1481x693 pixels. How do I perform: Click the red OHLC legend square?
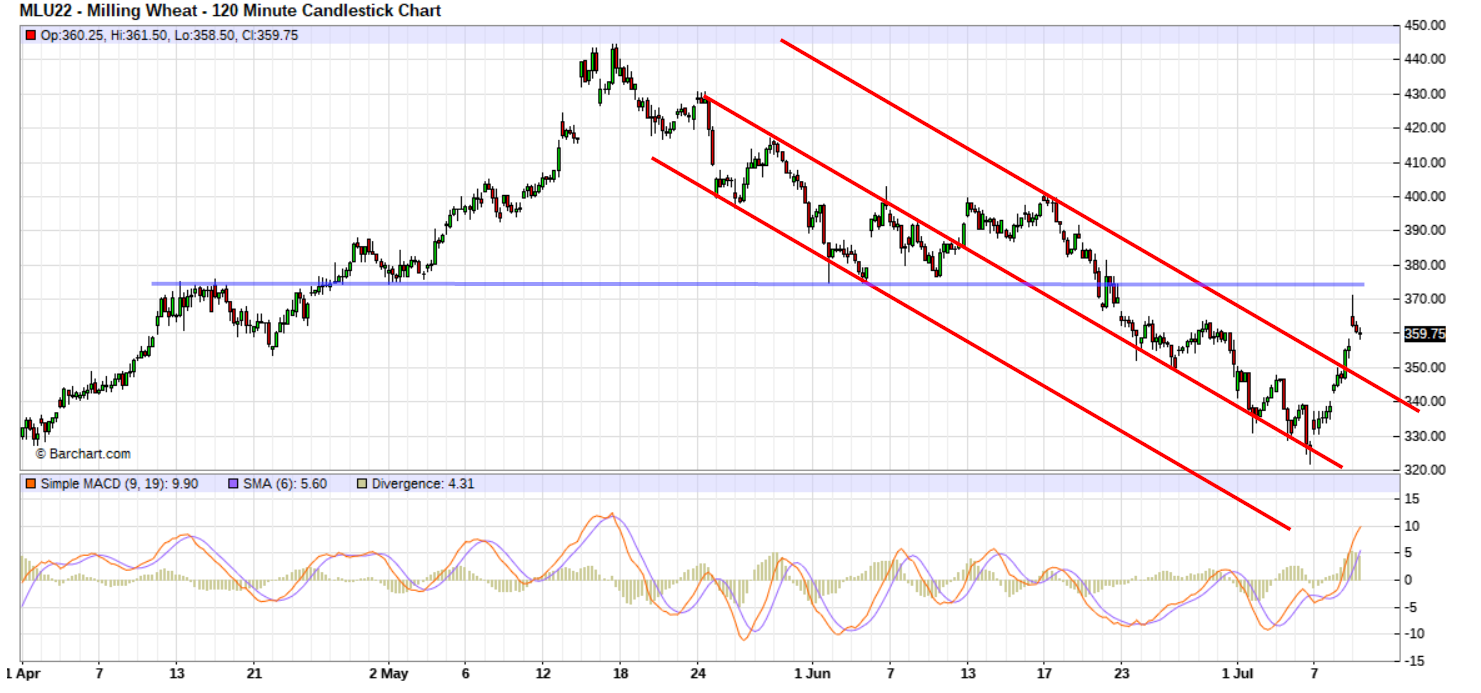pos(30,36)
